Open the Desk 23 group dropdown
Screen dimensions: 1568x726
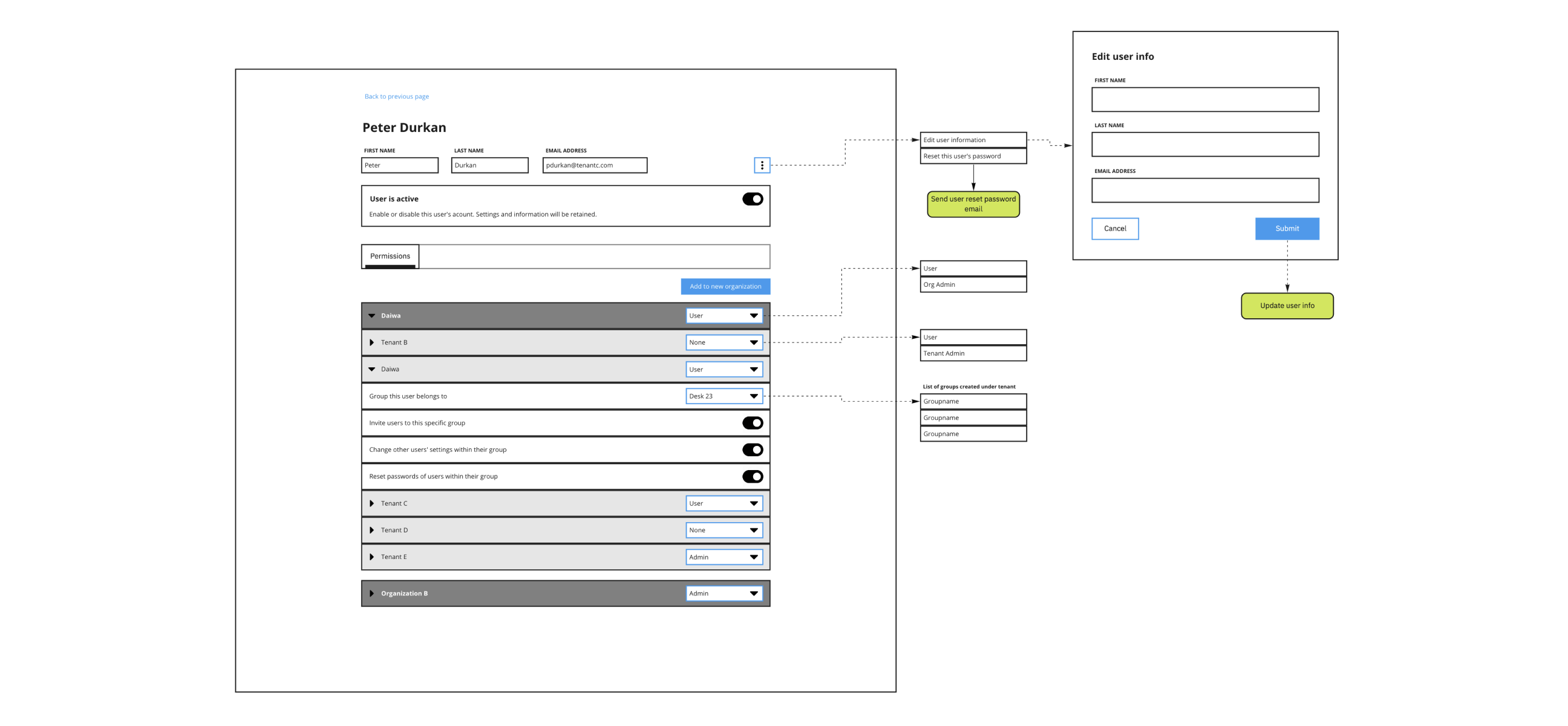click(724, 396)
